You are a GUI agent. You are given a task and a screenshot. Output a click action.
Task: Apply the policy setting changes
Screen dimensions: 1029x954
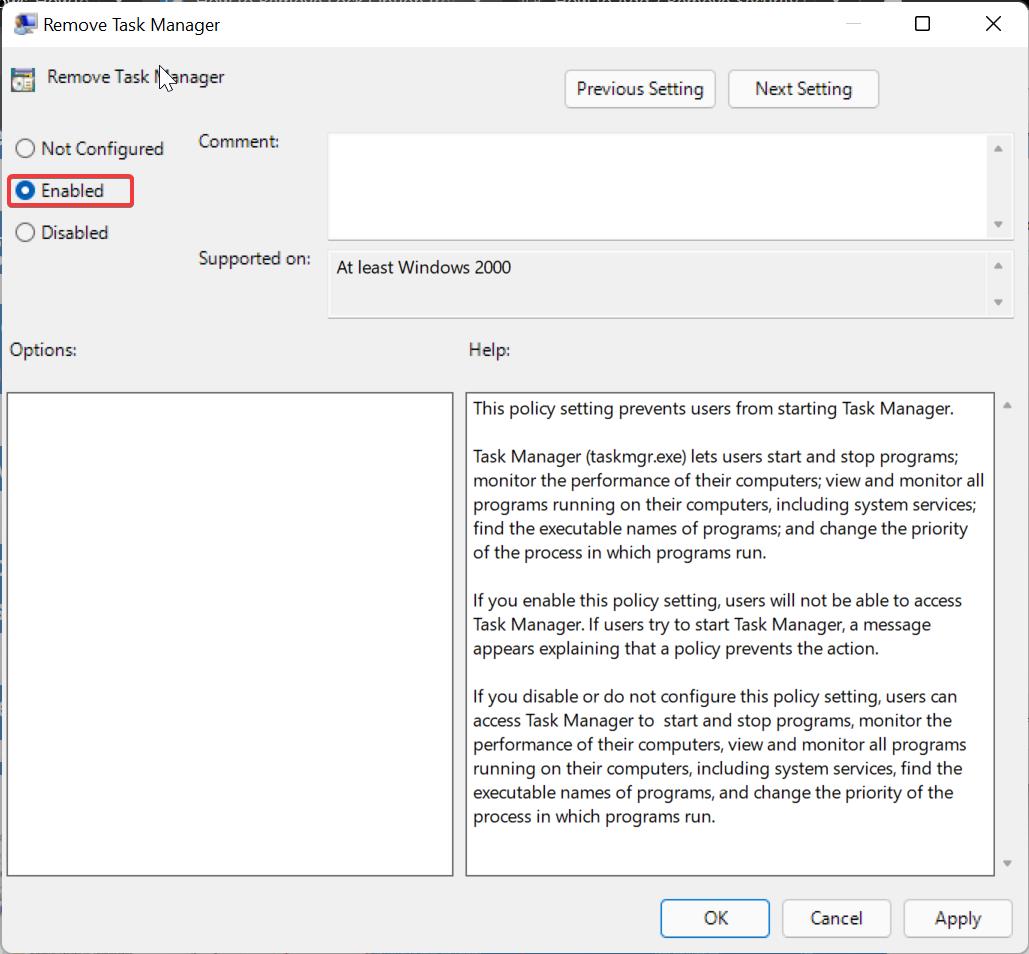point(957,918)
